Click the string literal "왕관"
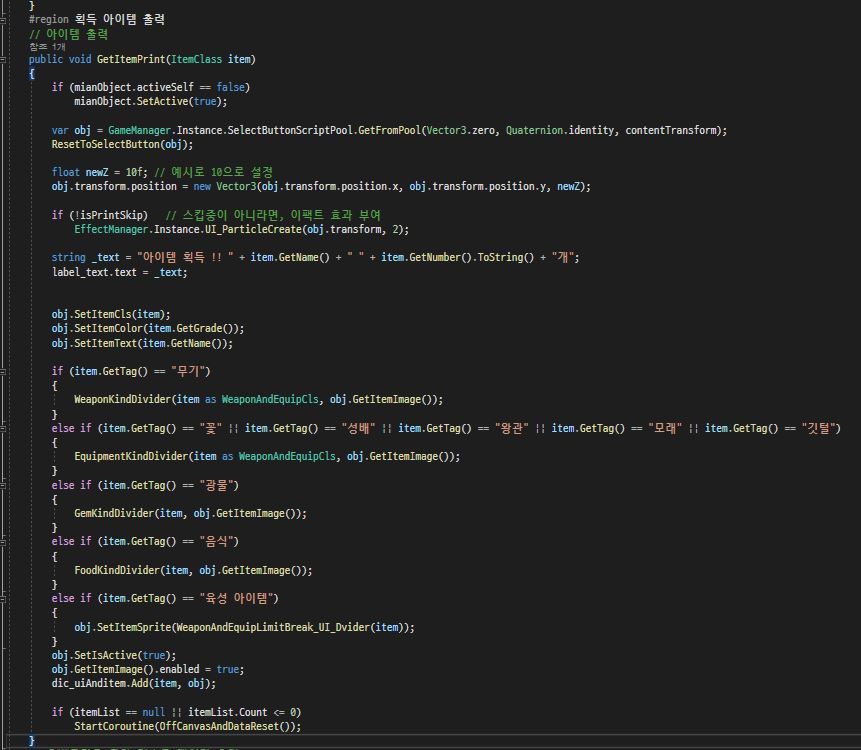This screenshot has width=861, height=750. pos(512,428)
